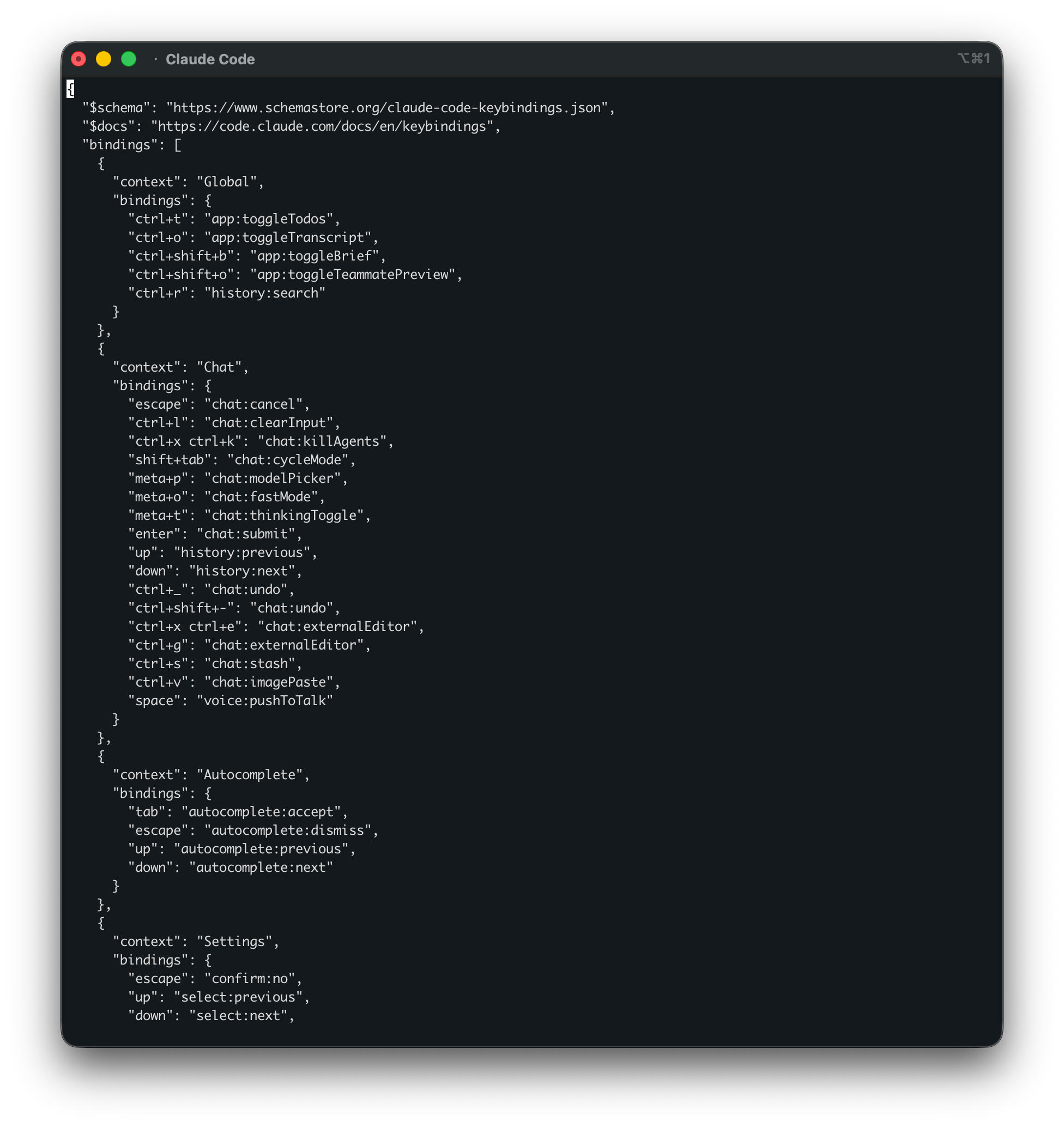Click the "Autocomplete" context value

click(250, 775)
